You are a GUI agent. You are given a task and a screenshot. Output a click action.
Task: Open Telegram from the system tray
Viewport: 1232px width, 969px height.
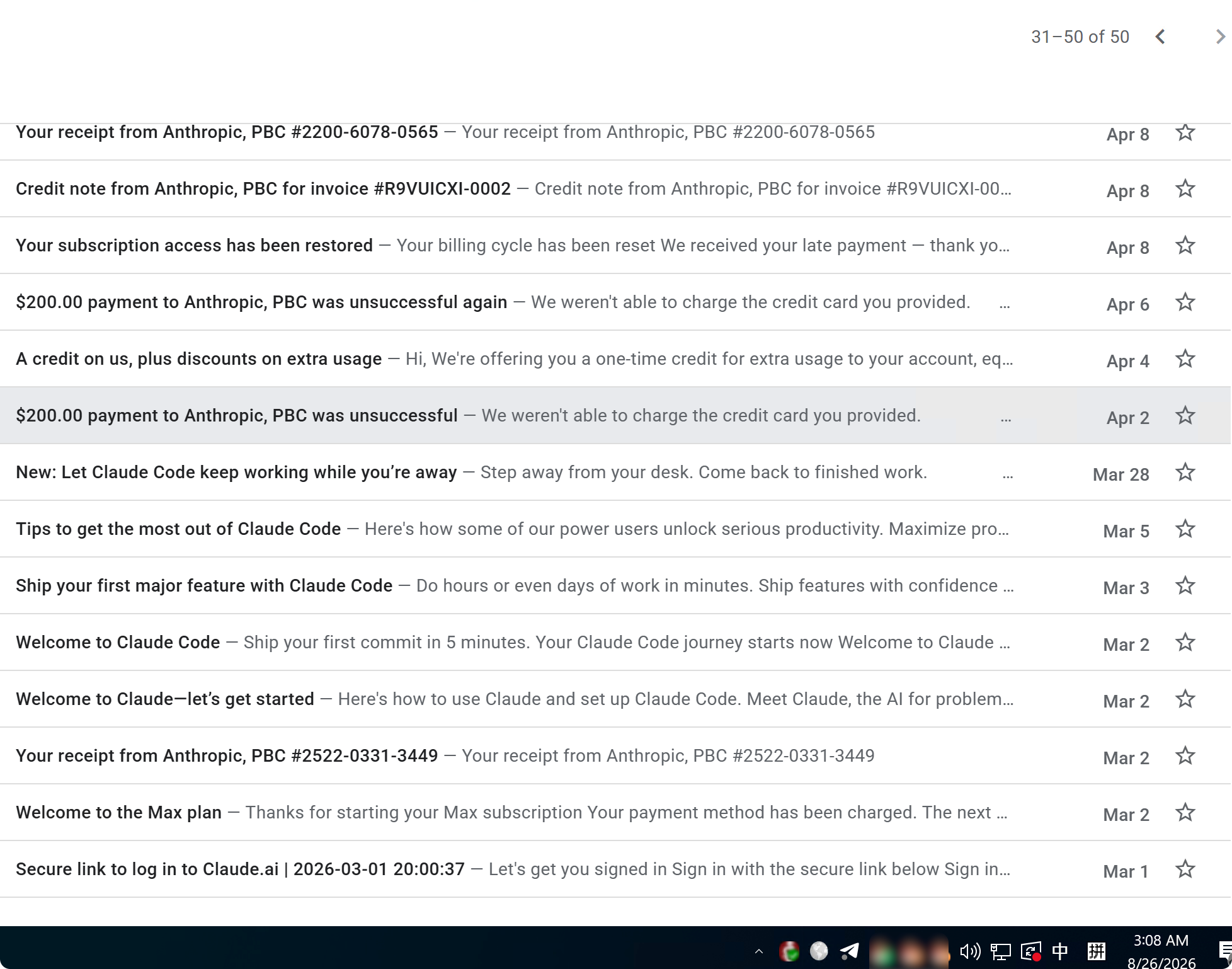(x=849, y=951)
